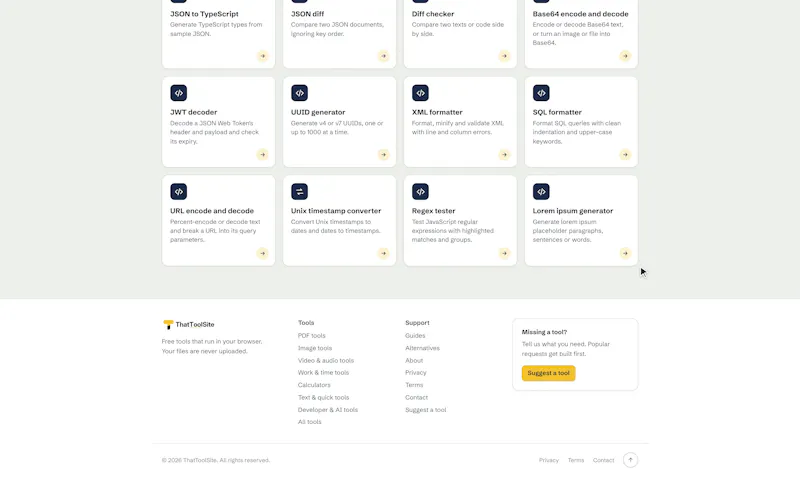The image size is (800, 480).
Task: Open Alternatives link under Support
Action: pyautogui.click(x=422, y=348)
